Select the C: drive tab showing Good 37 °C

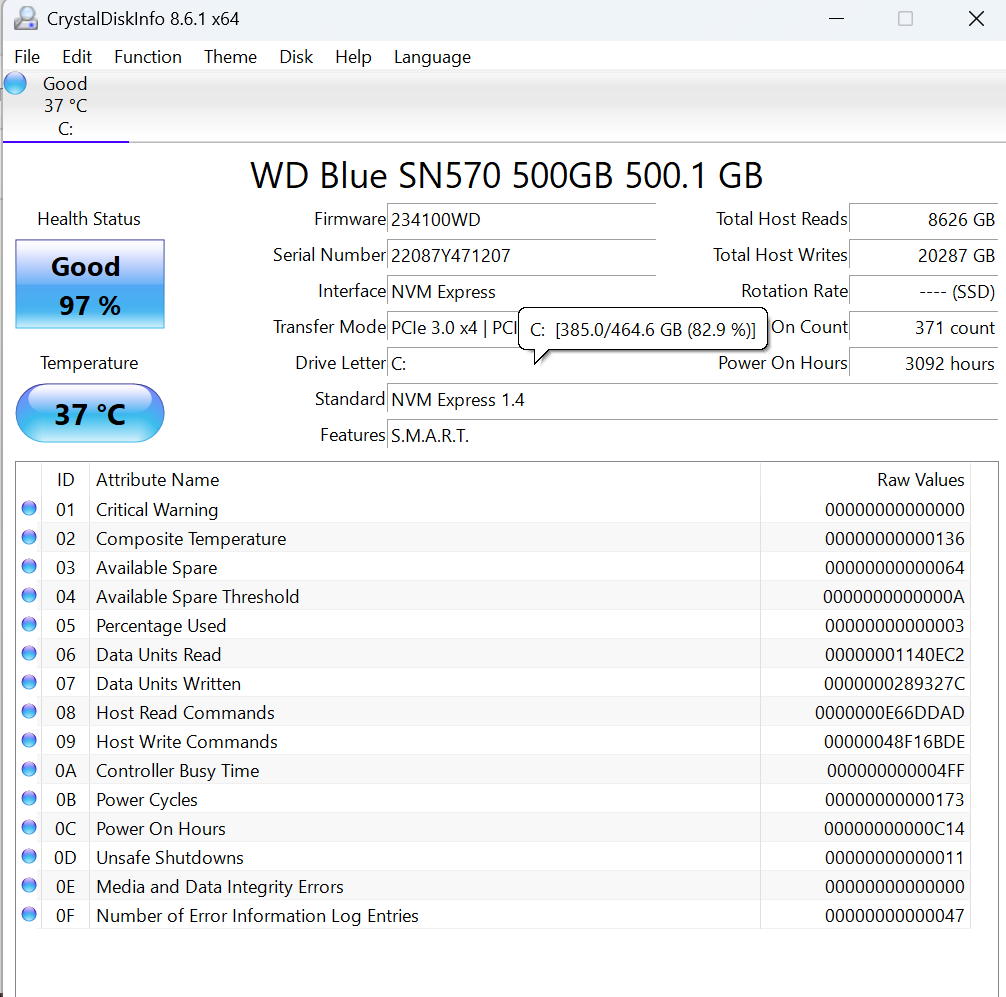point(65,106)
